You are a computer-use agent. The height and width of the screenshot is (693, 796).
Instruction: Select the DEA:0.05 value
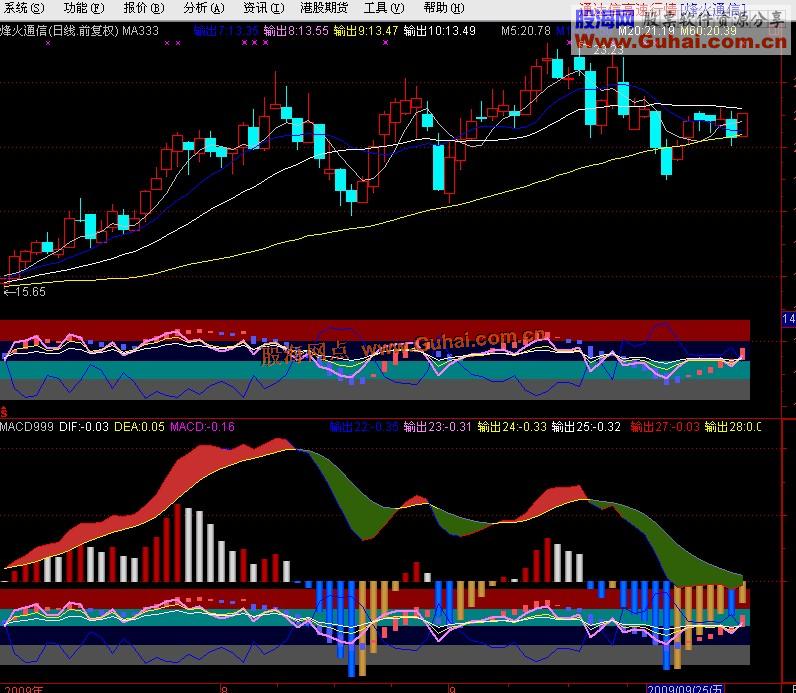pyautogui.click(x=139, y=427)
